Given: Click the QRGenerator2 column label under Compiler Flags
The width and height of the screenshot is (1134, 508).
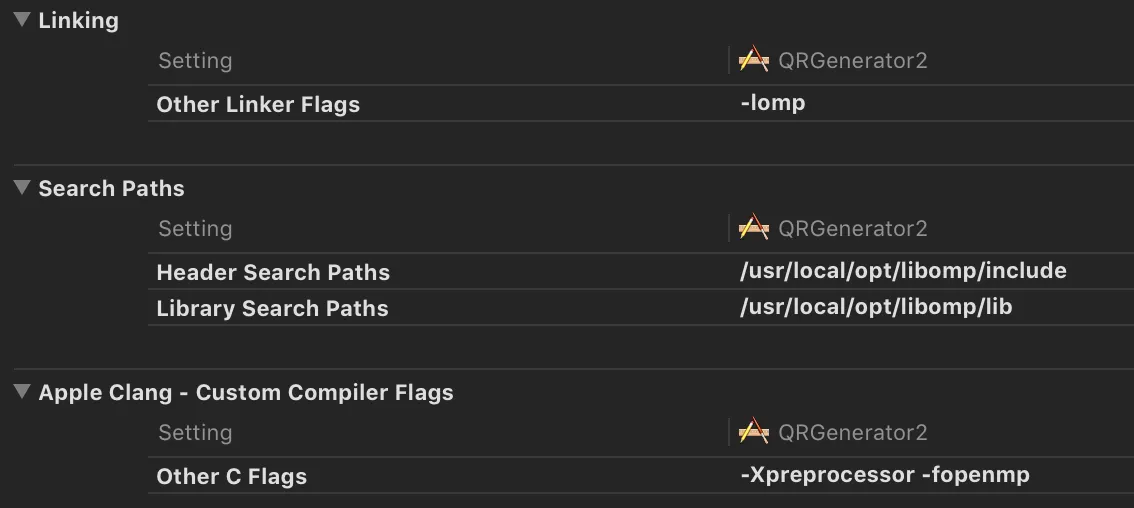Looking at the screenshot, I should (x=853, y=433).
